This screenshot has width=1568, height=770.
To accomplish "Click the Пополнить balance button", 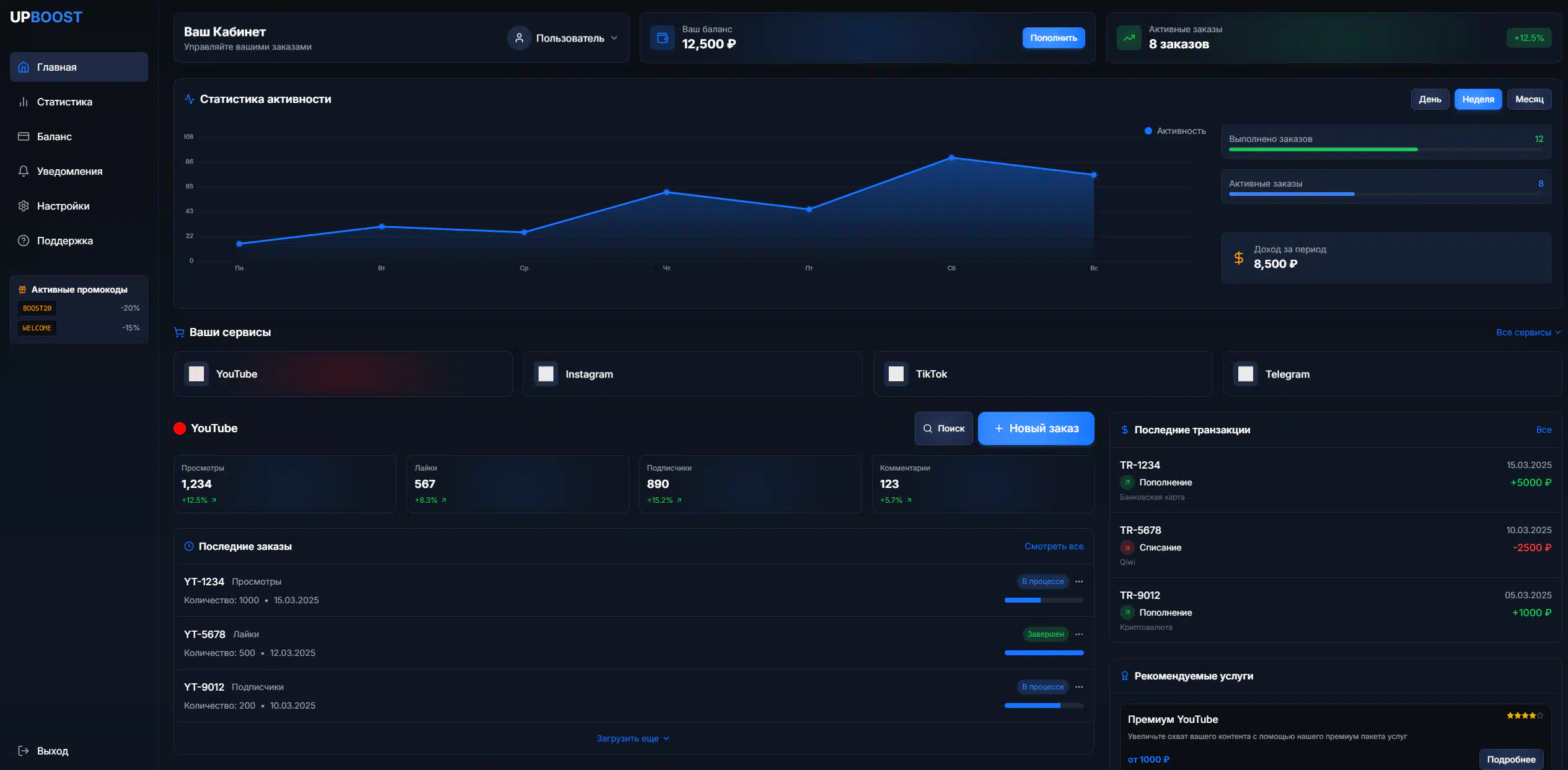I will 1053,38.
